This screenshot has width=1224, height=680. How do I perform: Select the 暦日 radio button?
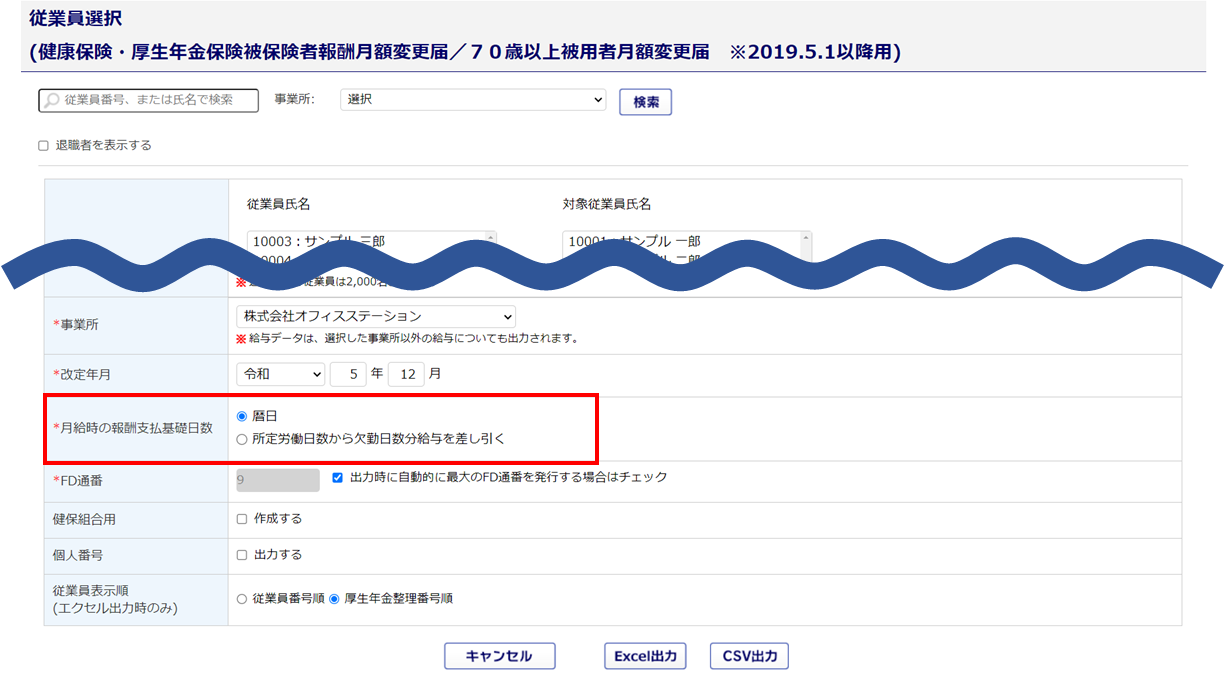pos(242,416)
